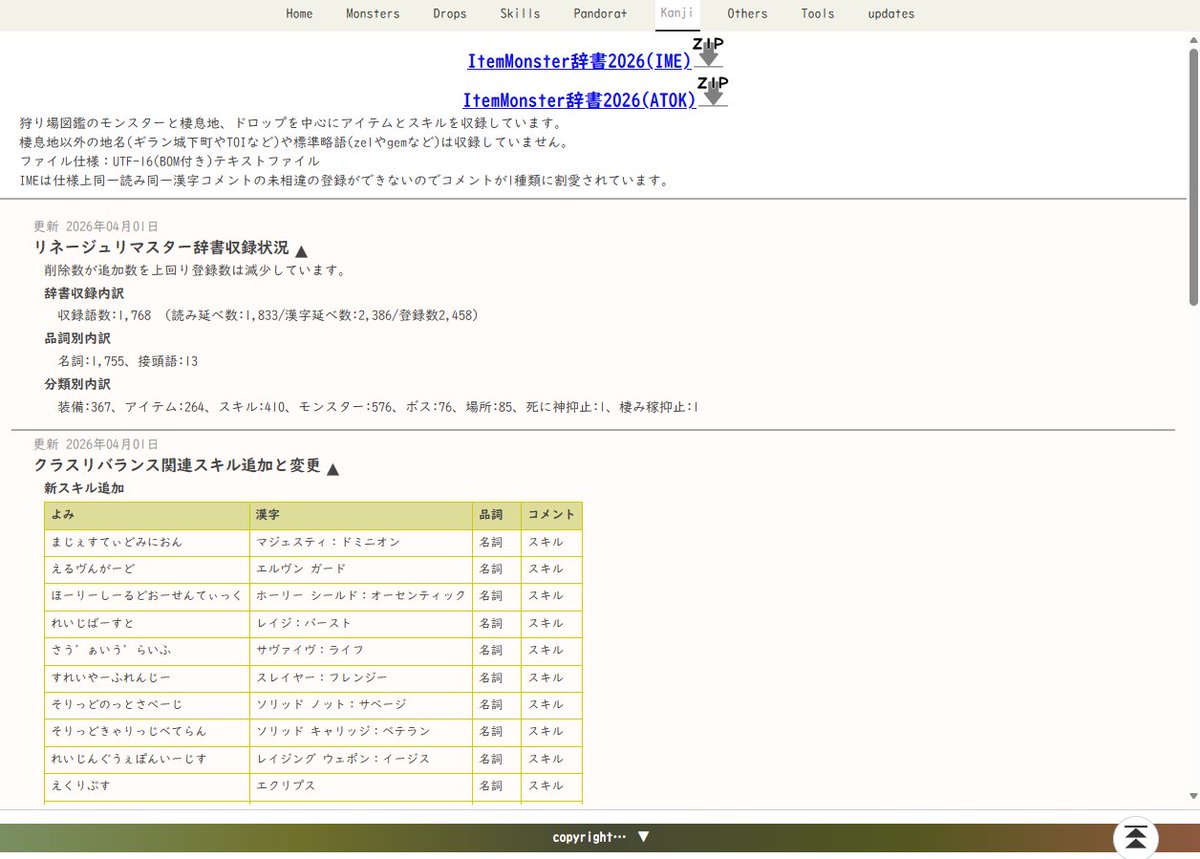
Task: Click the 品詞別内訳 subheading
Action: 77,339
